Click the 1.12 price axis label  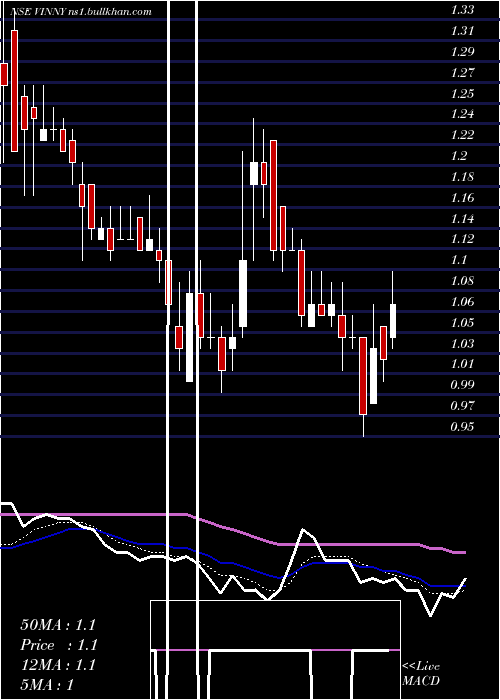click(x=462, y=238)
